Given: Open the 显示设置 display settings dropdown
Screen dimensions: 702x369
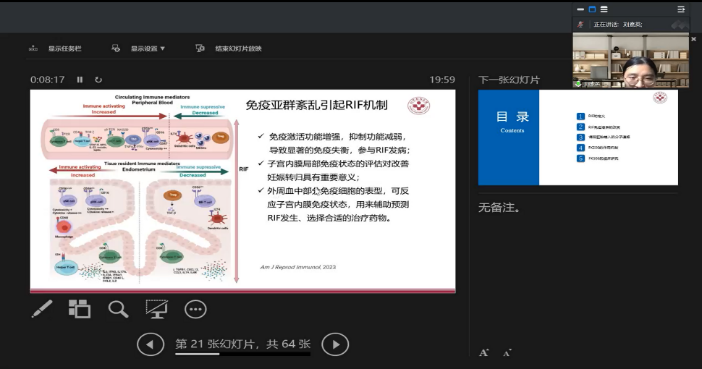Looking at the screenshot, I should click(148, 48).
